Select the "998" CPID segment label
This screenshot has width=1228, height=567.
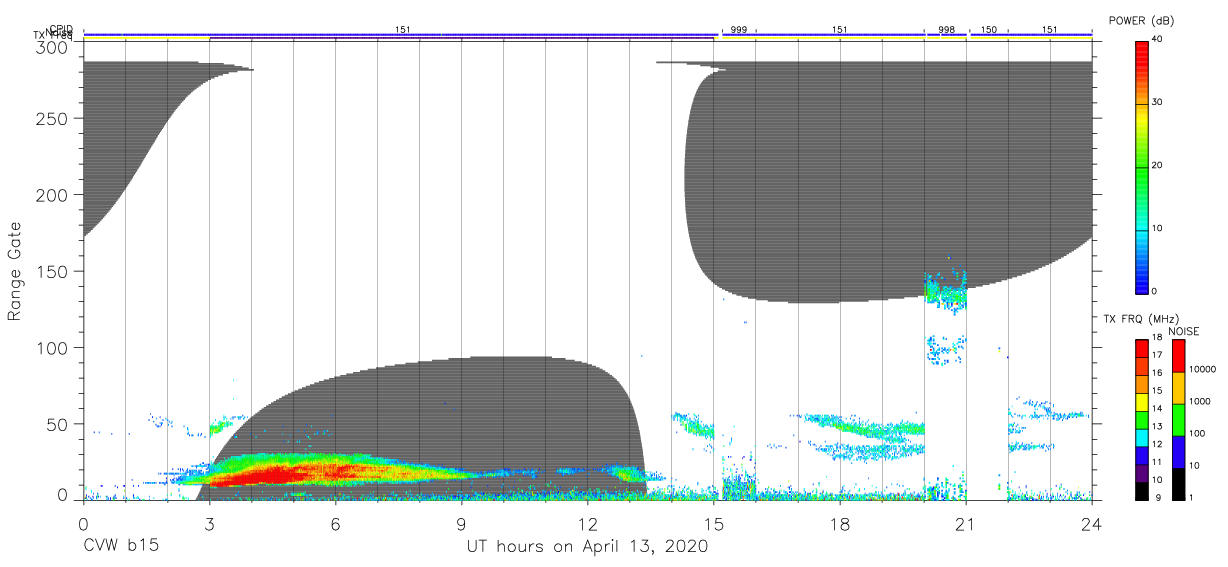946,30
